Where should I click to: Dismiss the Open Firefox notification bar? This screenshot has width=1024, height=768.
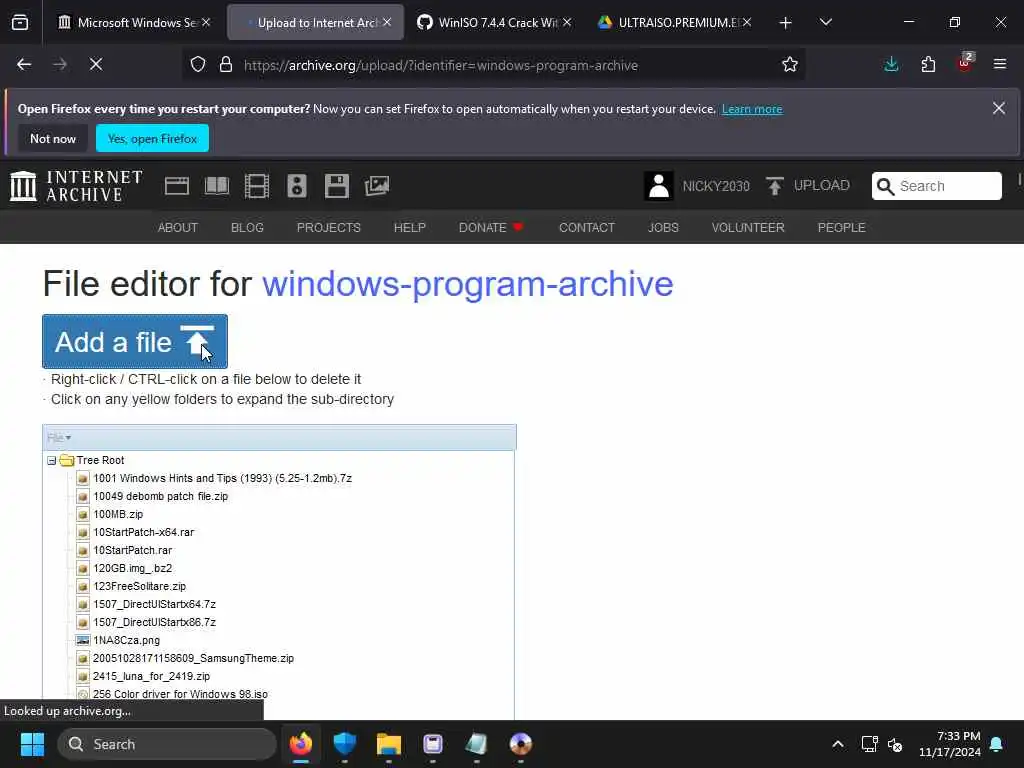(x=999, y=108)
